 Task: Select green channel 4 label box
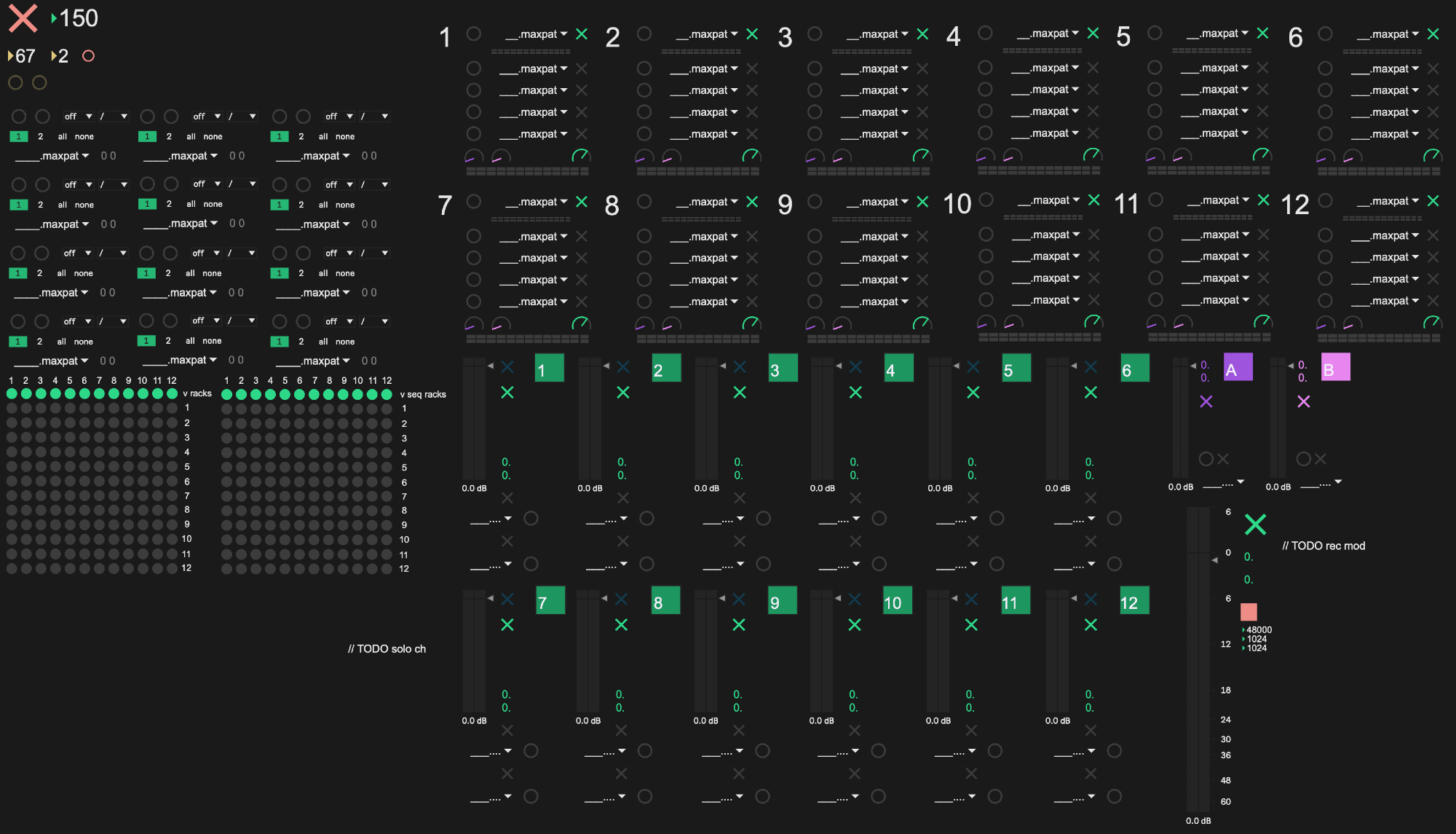click(x=898, y=369)
